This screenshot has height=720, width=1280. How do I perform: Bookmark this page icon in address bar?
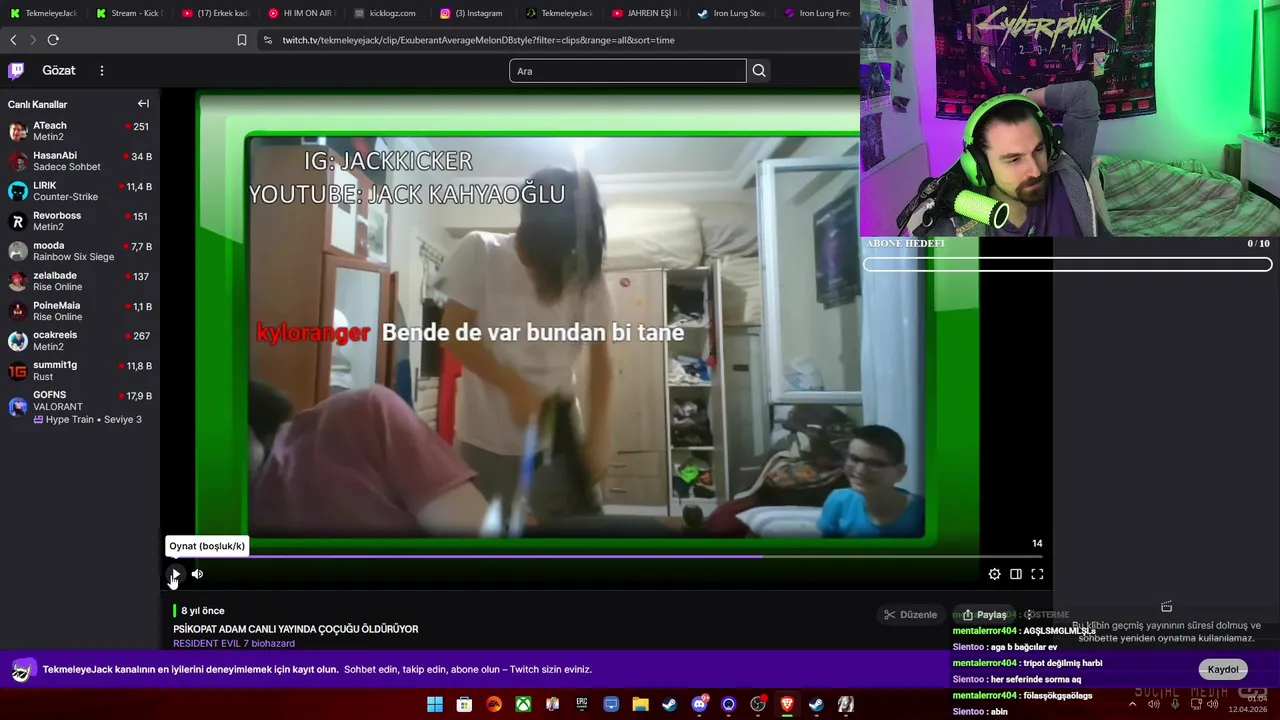(242, 40)
